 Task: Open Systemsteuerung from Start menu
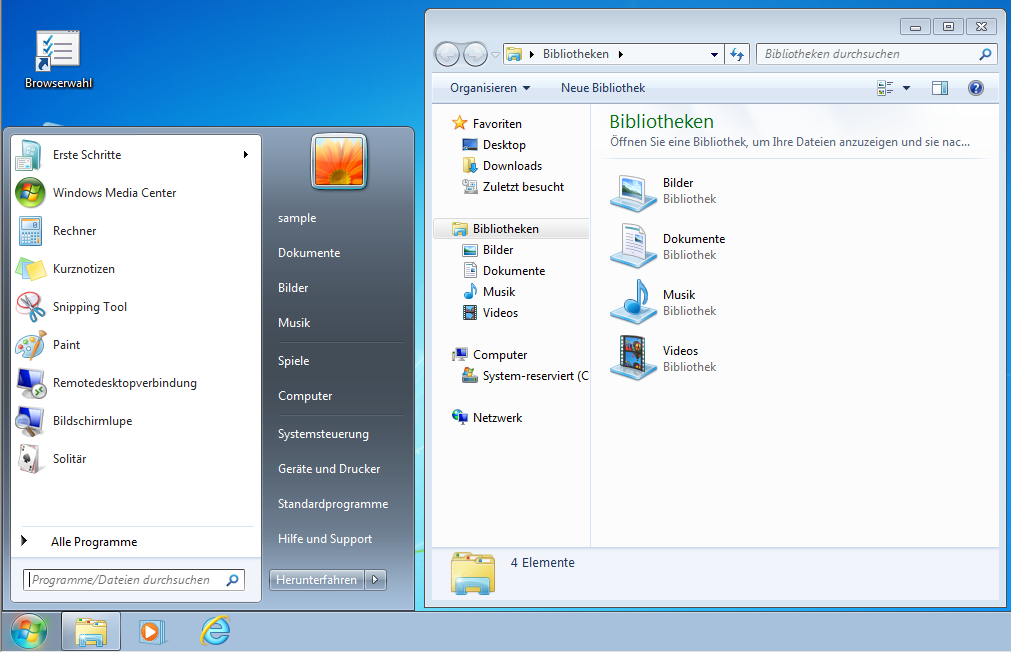coord(323,434)
